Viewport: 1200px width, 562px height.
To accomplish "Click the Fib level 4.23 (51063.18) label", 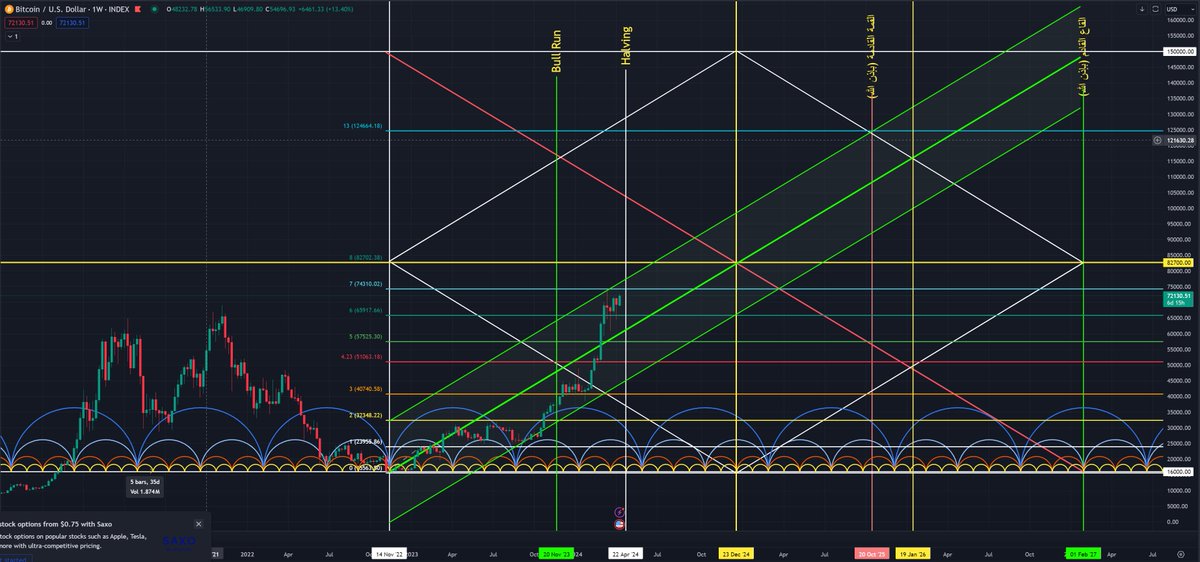I will pyautogui.click(x=362, y=358).
